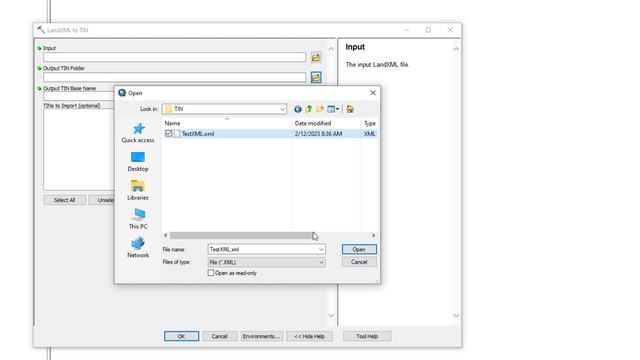The width and height of the screenshot is (640, 360).
Task: Click browse folder icon beside Input field
Action: [x=316, y=57]
